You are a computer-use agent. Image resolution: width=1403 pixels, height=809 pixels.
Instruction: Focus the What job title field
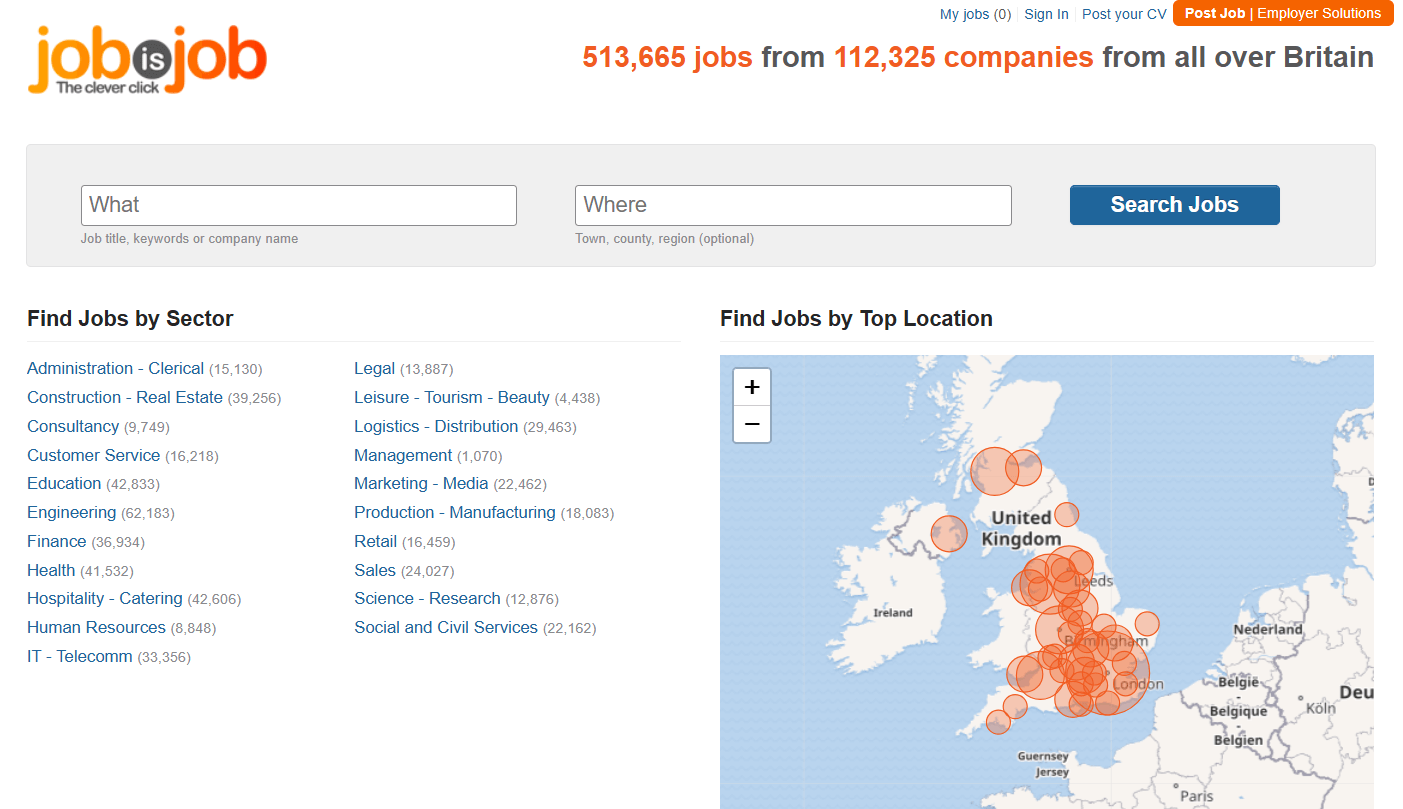coord(298,205)
